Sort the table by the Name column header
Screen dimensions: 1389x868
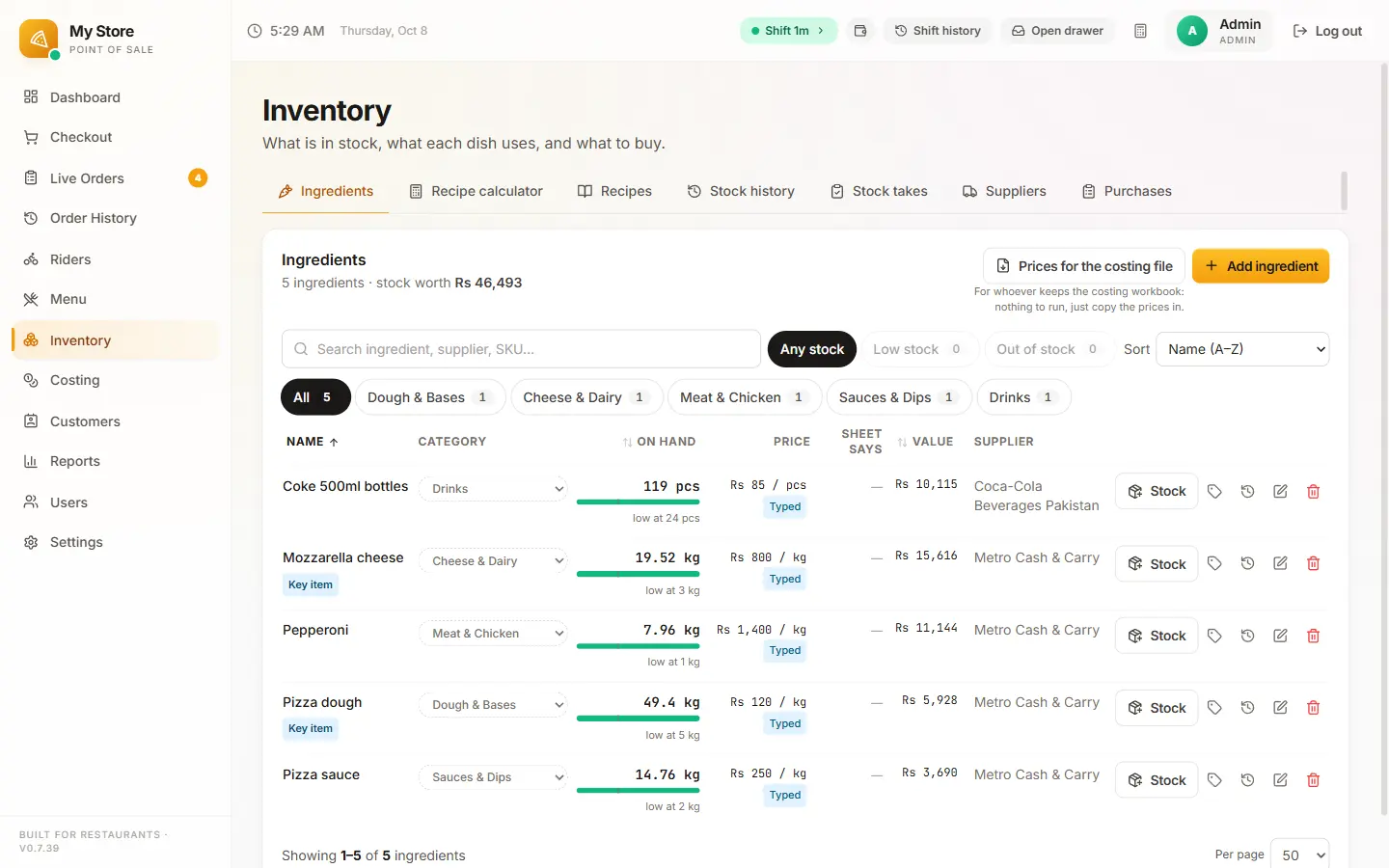[313, 442]
